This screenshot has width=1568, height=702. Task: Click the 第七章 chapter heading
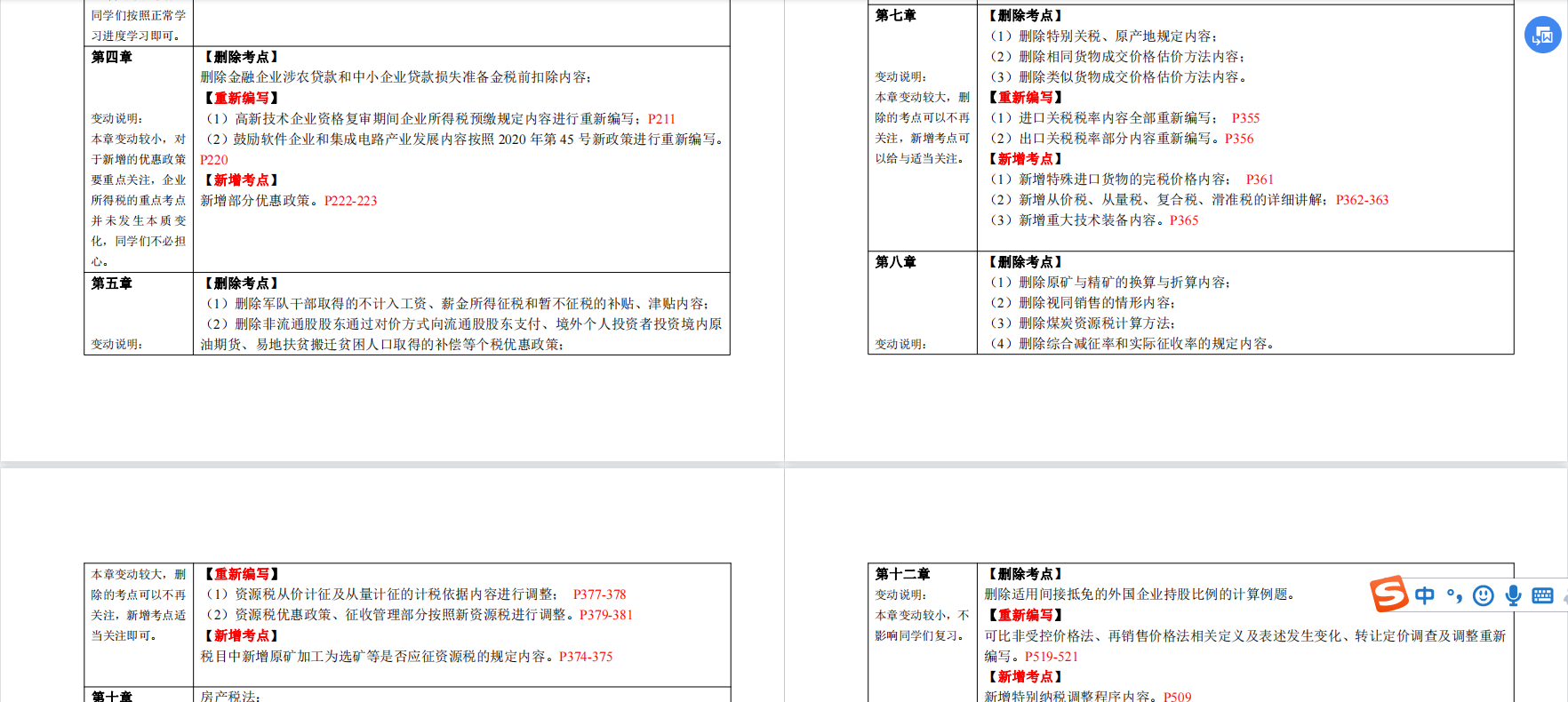(x=895, y=15)
